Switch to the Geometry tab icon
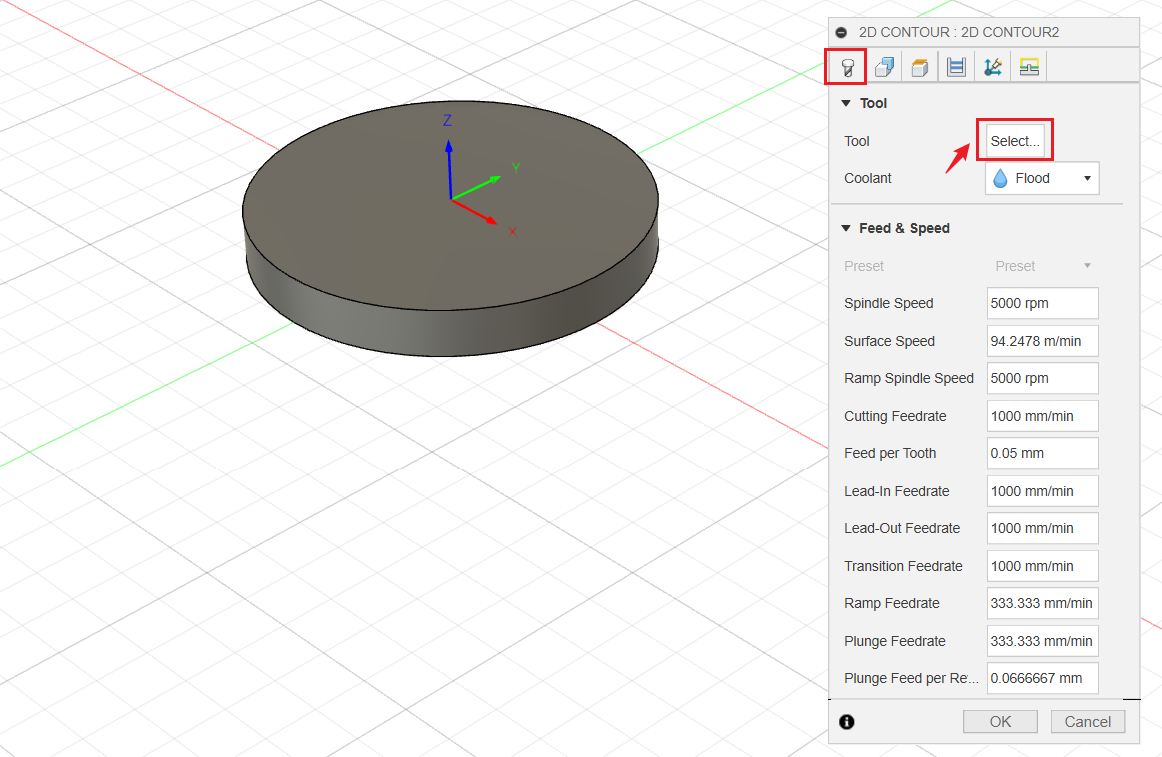This screenshot has height=757, width=1162. 883,66
